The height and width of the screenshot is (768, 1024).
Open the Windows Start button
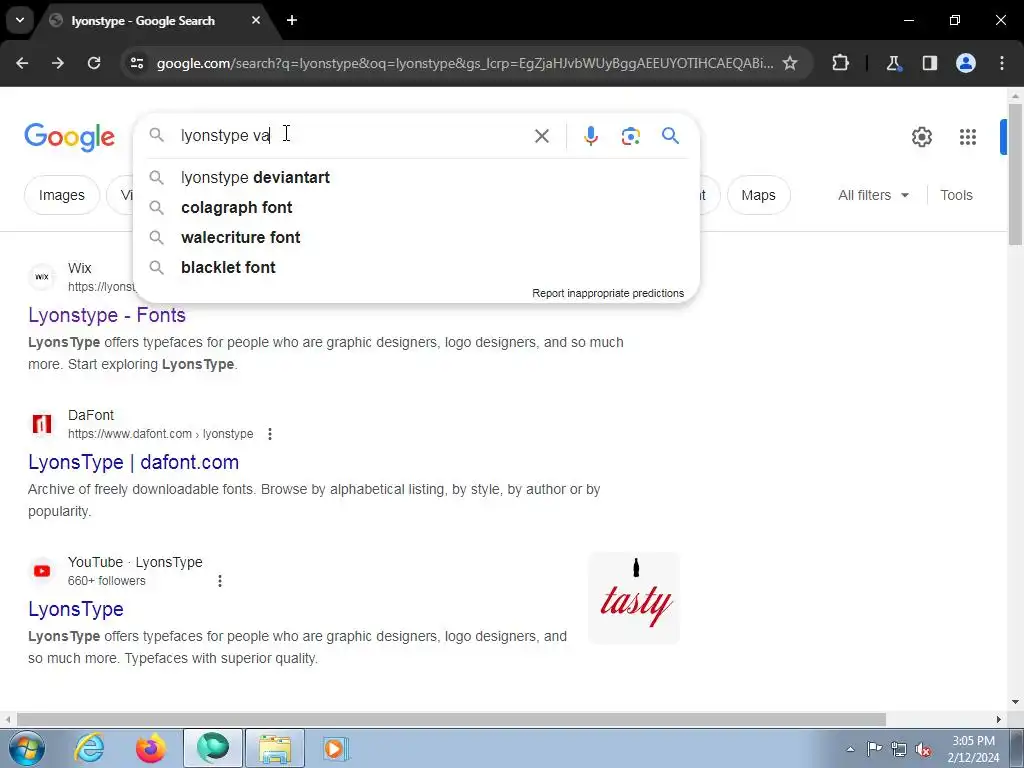point(27,748)
